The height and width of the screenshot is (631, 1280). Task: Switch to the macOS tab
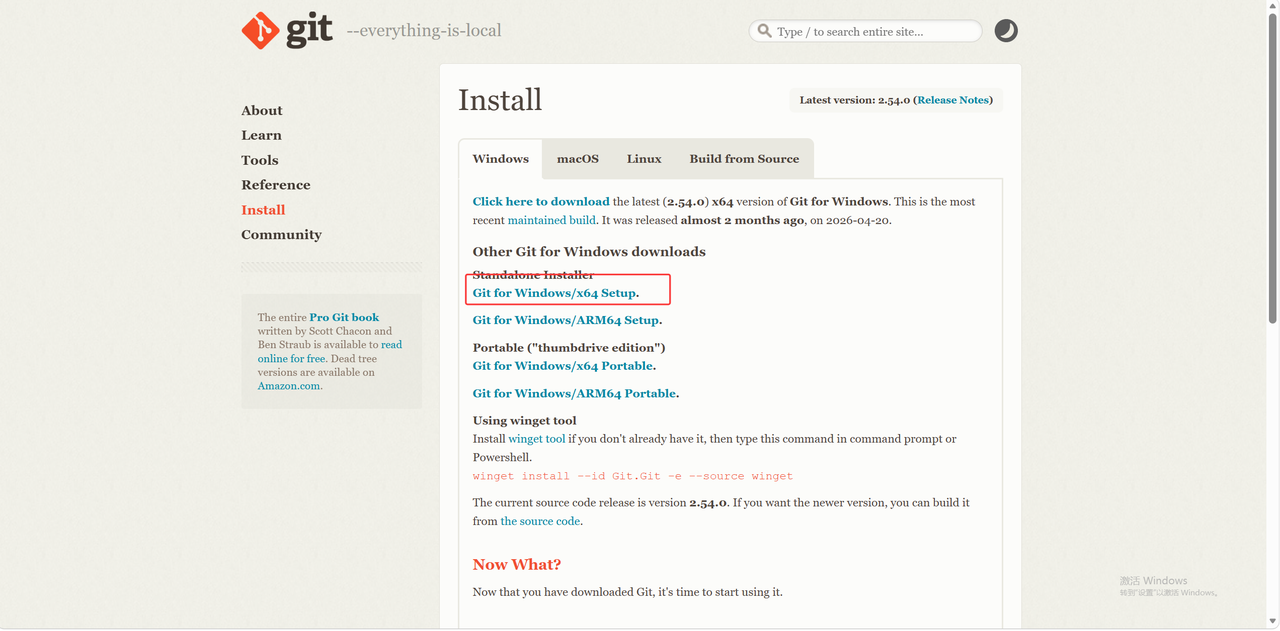pos(578,159)
